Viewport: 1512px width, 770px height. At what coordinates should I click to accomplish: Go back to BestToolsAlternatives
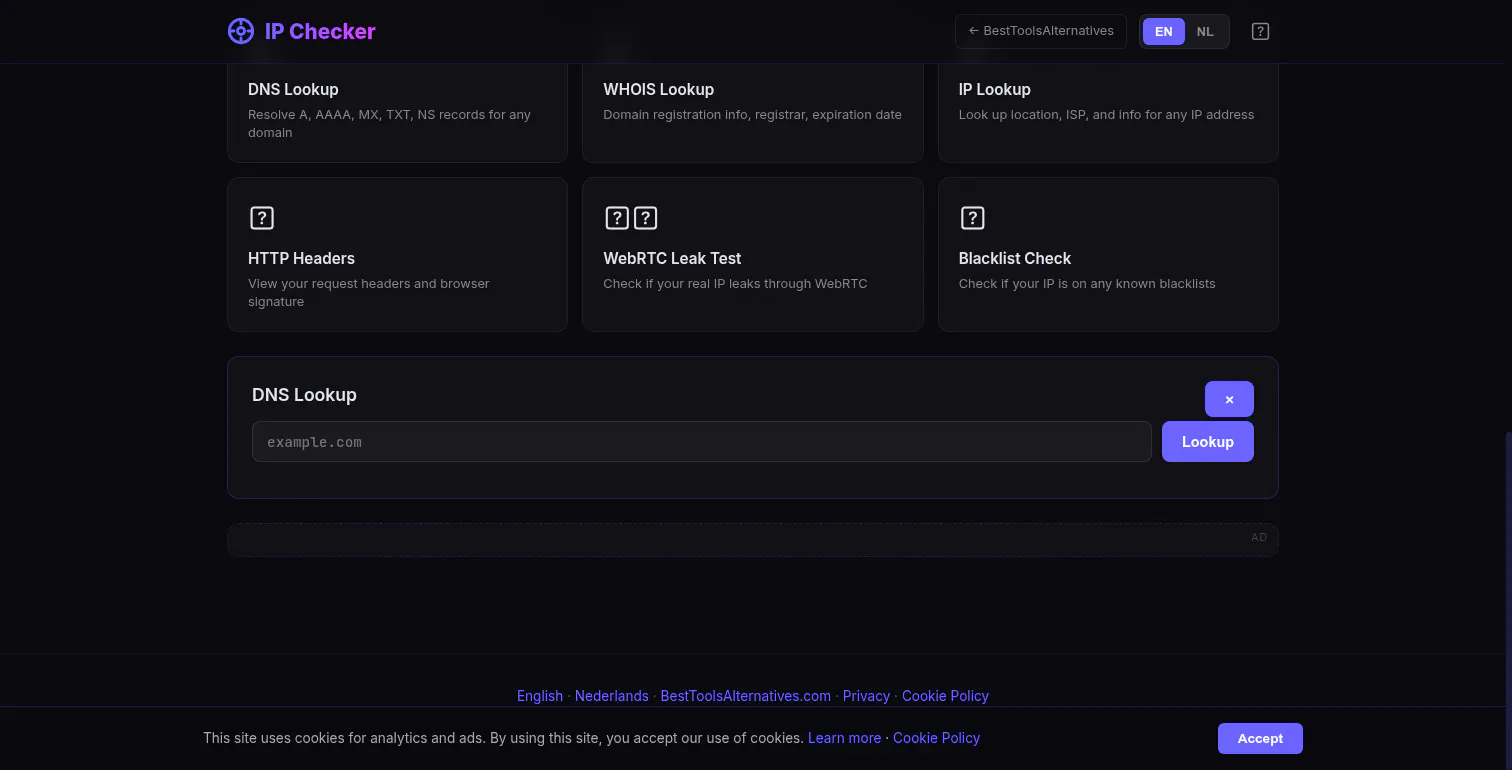tap(1041, 31)
